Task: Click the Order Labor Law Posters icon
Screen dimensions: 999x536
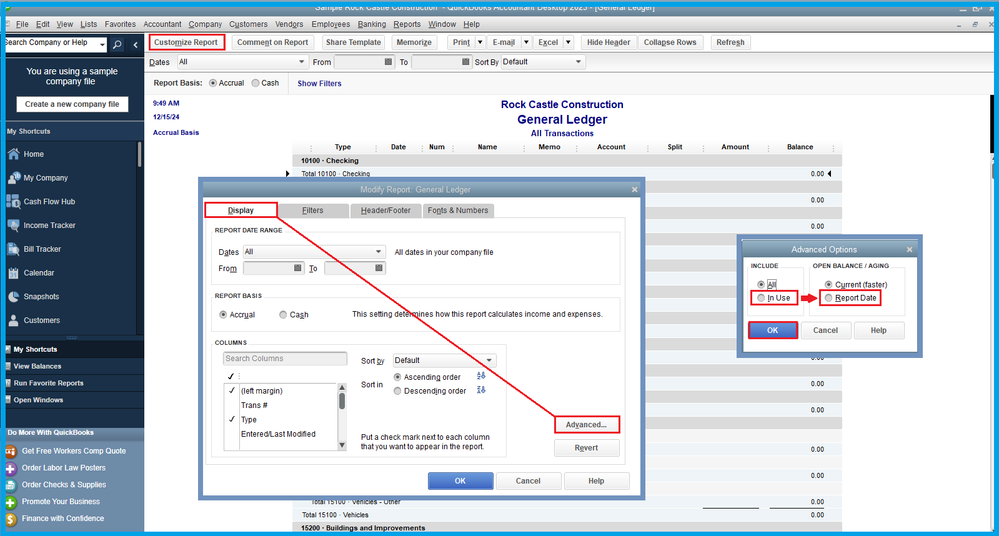Action: click(x=11, y=468)
